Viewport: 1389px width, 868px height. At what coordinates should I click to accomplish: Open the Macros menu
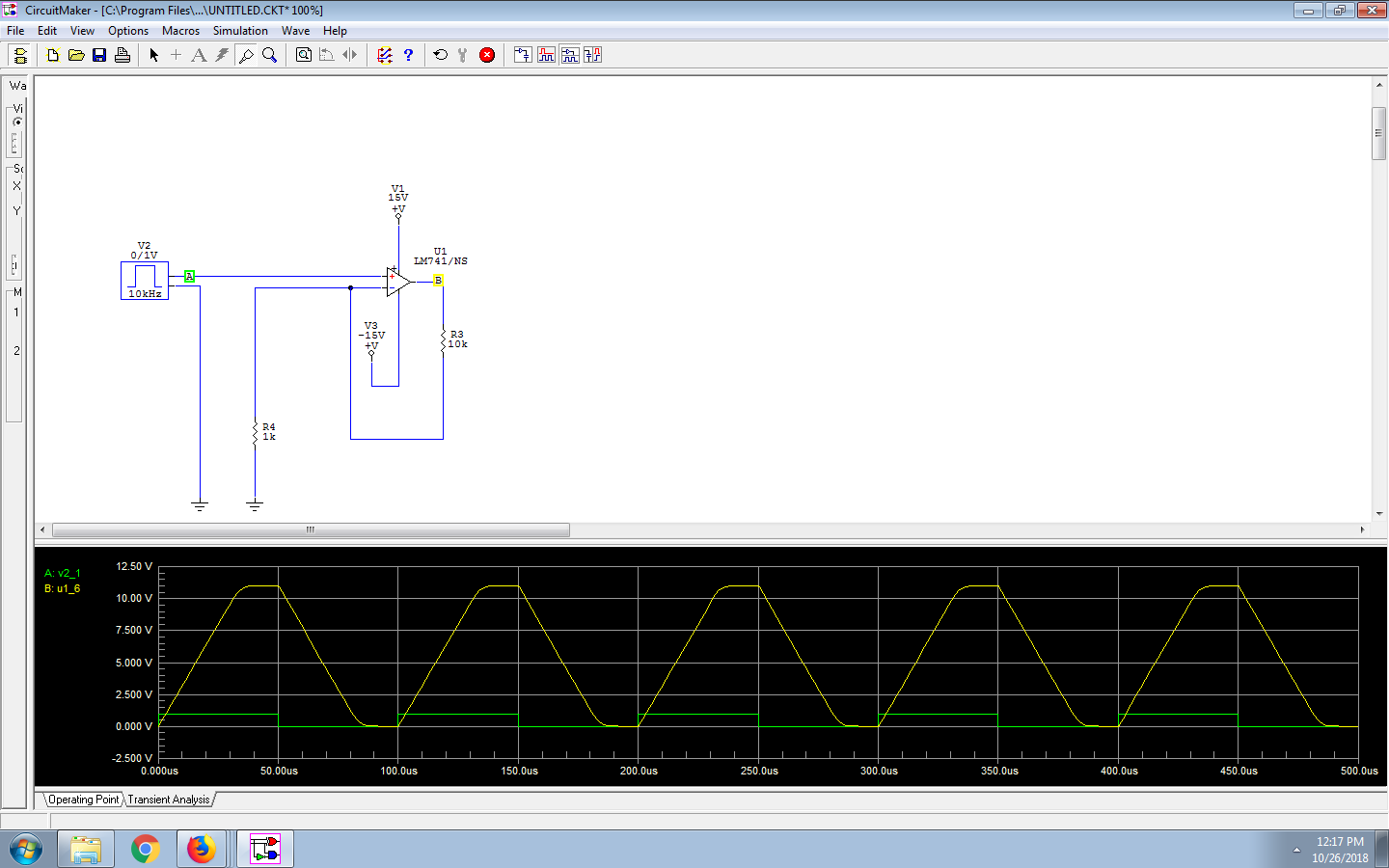tap(180, 31)
